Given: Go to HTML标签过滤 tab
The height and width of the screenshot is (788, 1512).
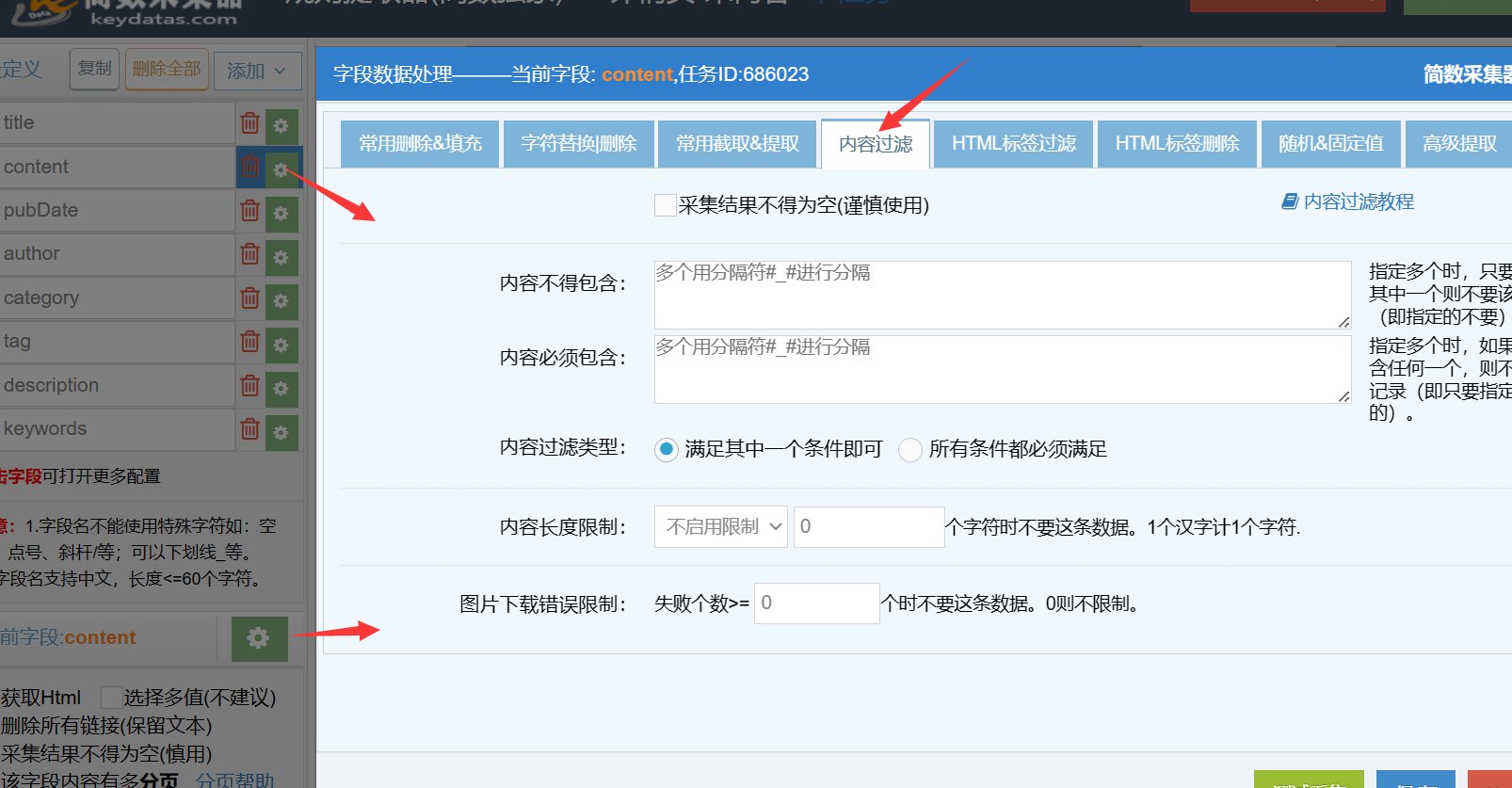Looking at the screenshot, I should click(1014, 143).
